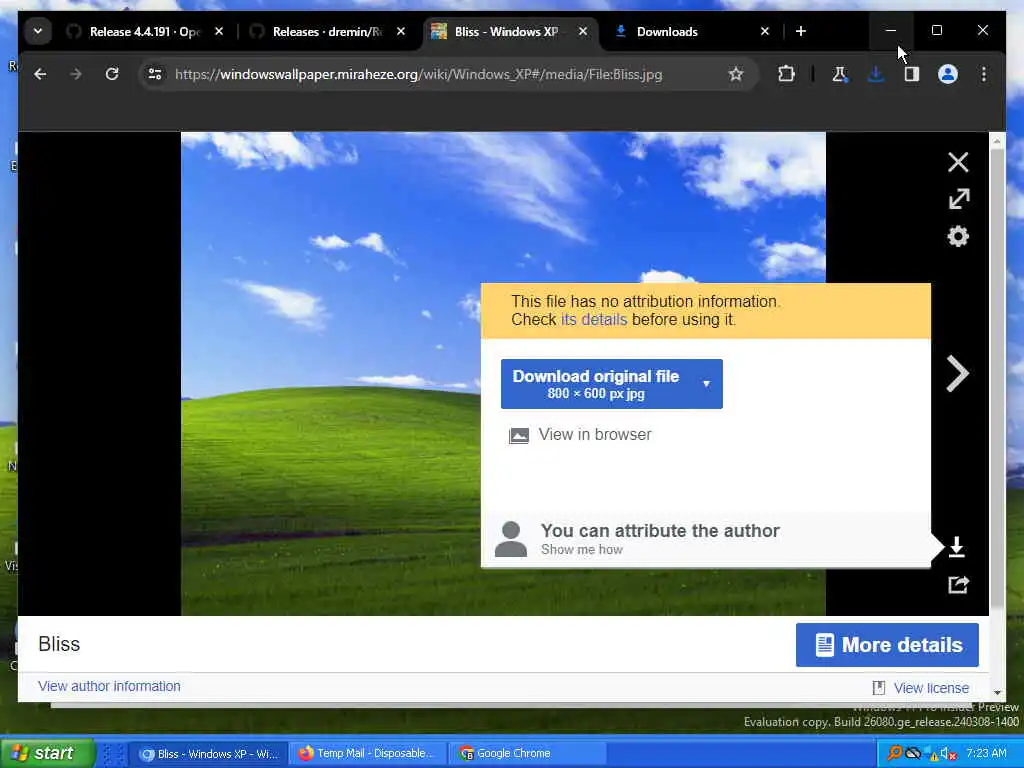Open Temp Mail Firefox taskbar item
The height and width of the screenshot is (768, 1024).
368,754
